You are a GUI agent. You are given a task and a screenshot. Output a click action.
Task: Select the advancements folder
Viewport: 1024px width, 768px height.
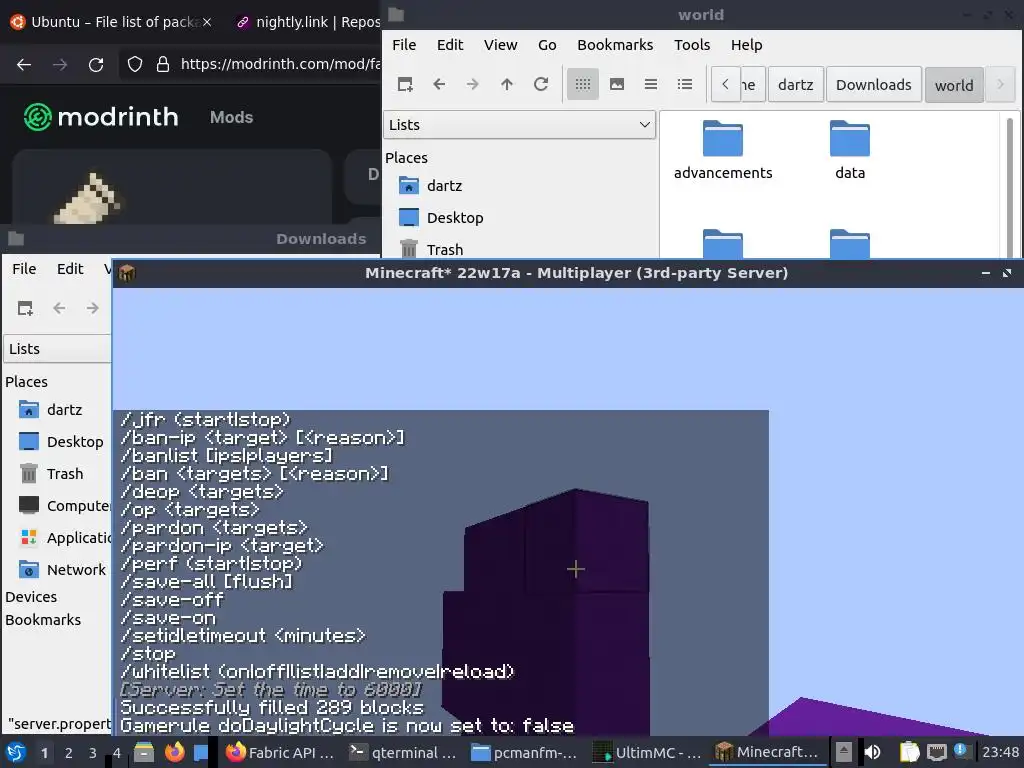[x=723, y=150]
